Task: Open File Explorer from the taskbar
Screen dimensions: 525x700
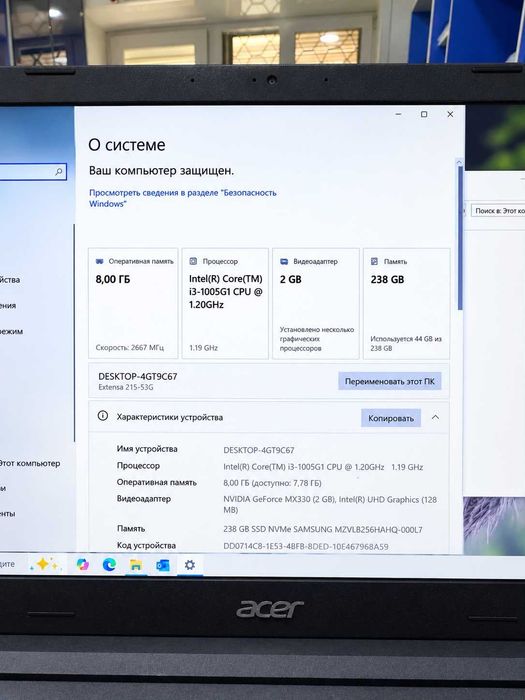Action: click(136, 565)
